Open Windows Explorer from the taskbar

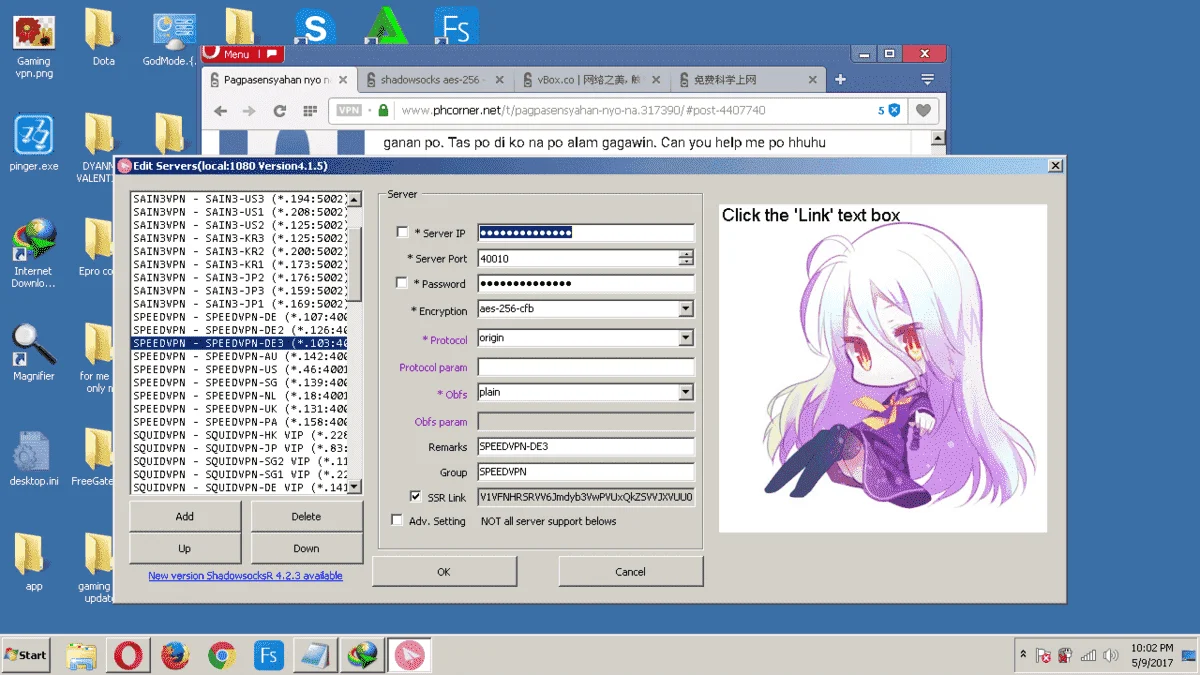pos(81,656)
